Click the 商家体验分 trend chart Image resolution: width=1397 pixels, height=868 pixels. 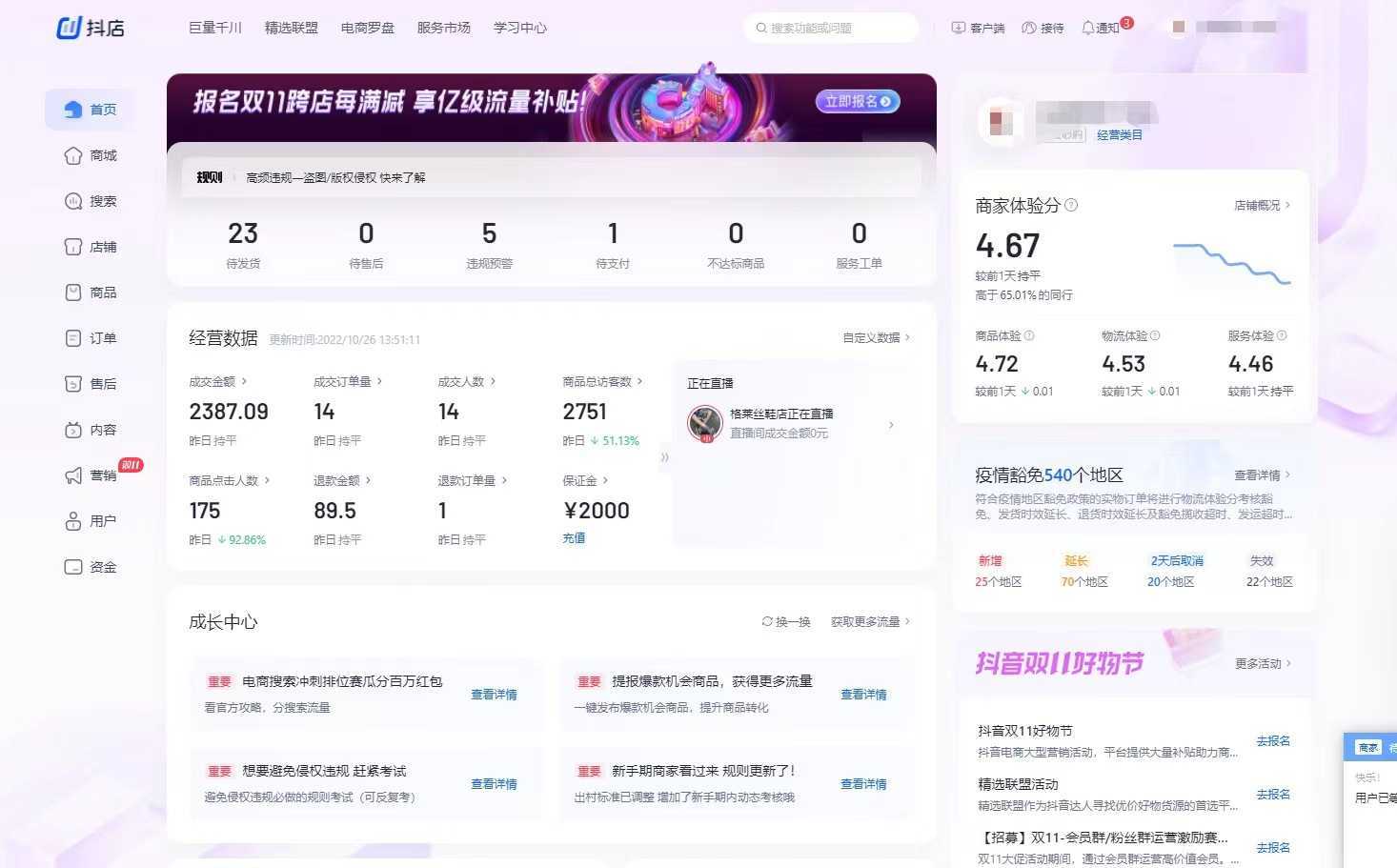click(1231, 264)
